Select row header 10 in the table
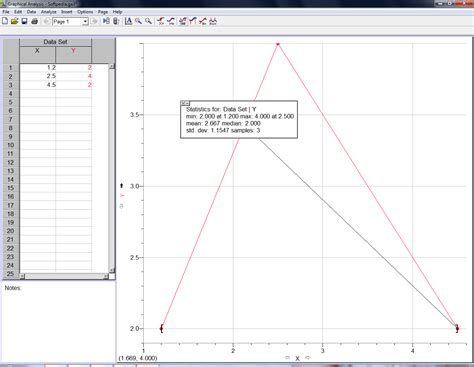 (x=11, y=145)
